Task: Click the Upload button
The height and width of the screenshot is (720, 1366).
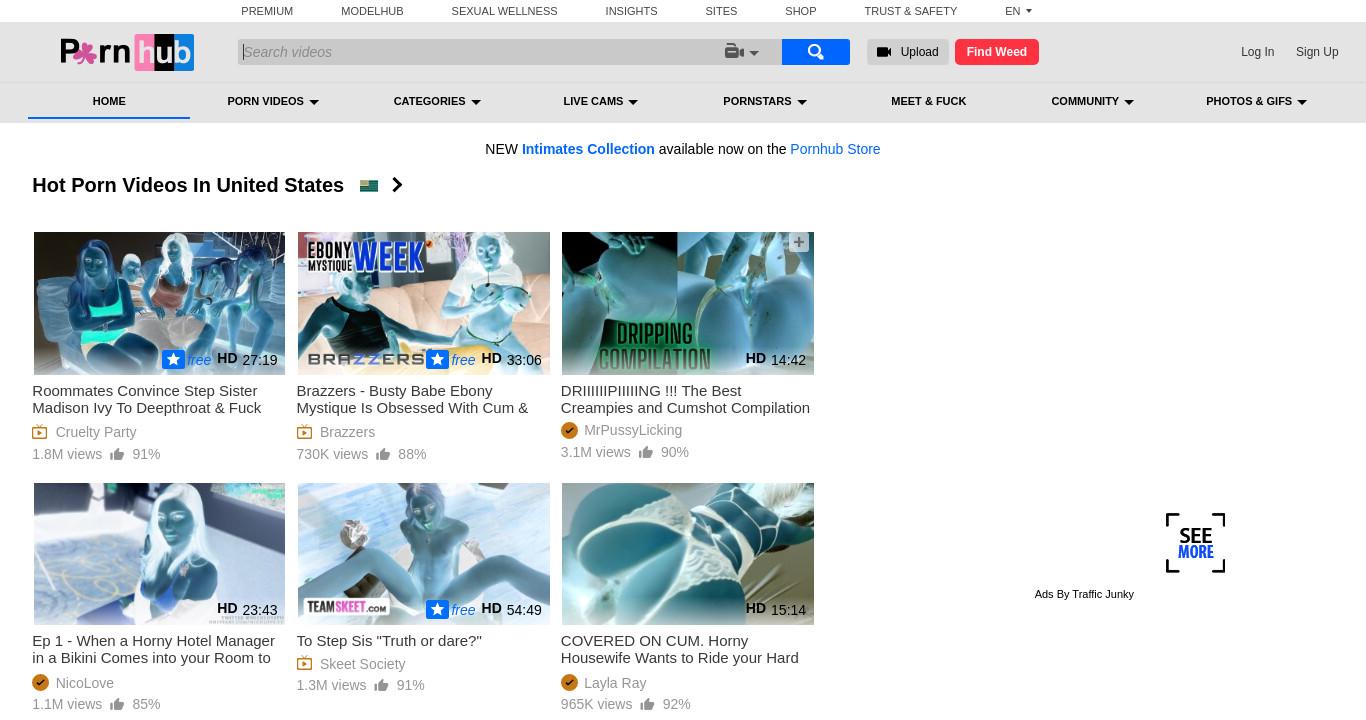Action: [907, 52]
